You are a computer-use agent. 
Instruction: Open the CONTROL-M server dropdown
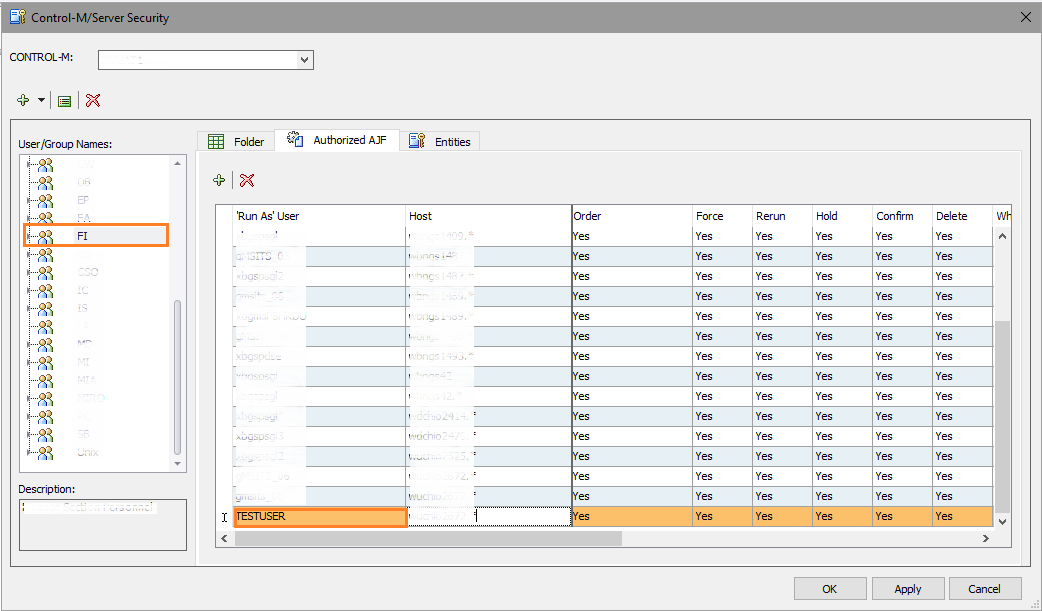click(x=304, y=60)
